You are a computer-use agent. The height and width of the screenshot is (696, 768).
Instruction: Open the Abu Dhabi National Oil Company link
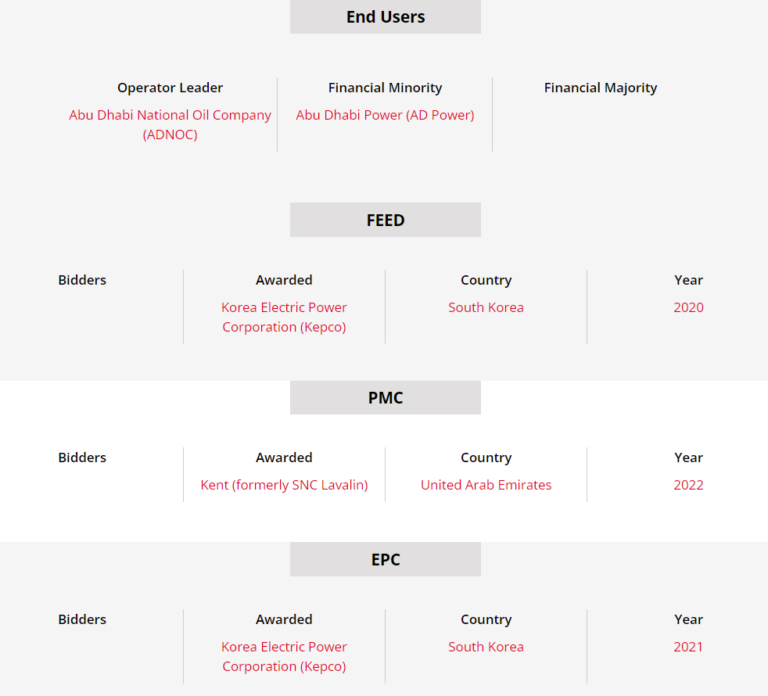(170, 115)
